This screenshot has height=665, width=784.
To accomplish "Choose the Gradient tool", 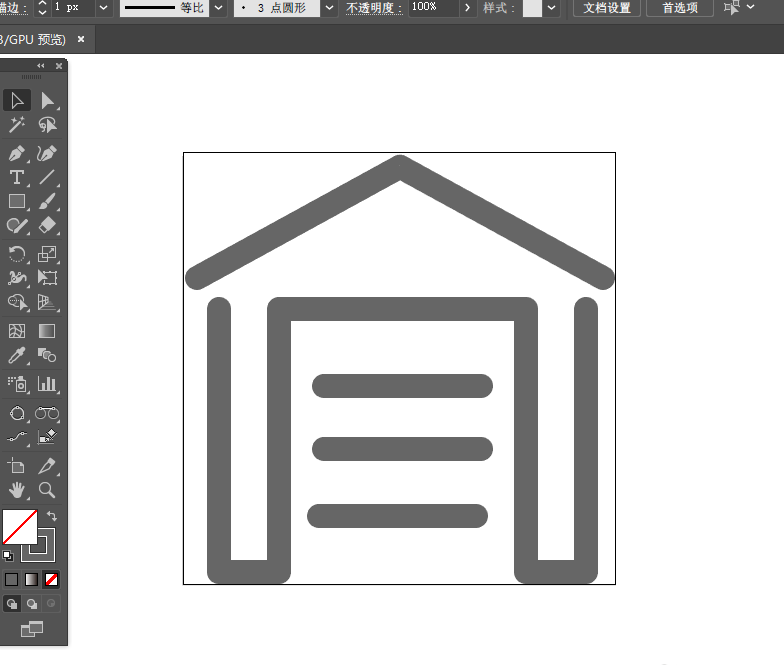I will (47, 331).
